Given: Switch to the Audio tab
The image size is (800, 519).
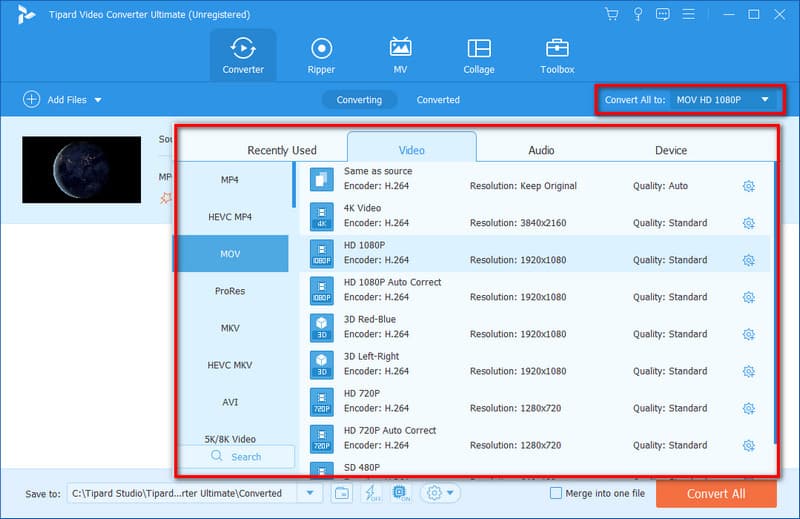Looking at the screenshot, I should pos(541,150).
